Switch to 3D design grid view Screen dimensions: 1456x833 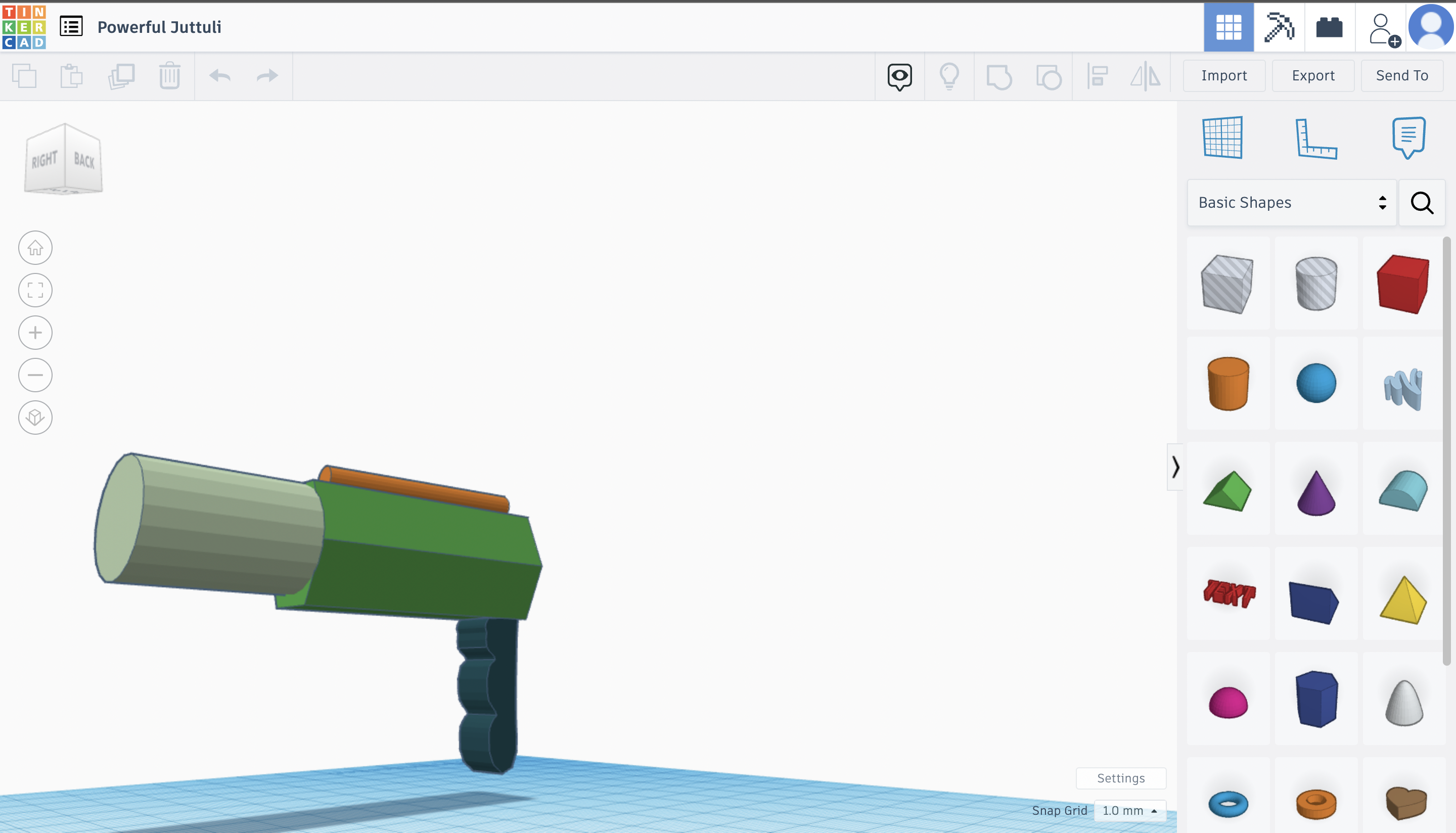click(x=1228, y=27)
